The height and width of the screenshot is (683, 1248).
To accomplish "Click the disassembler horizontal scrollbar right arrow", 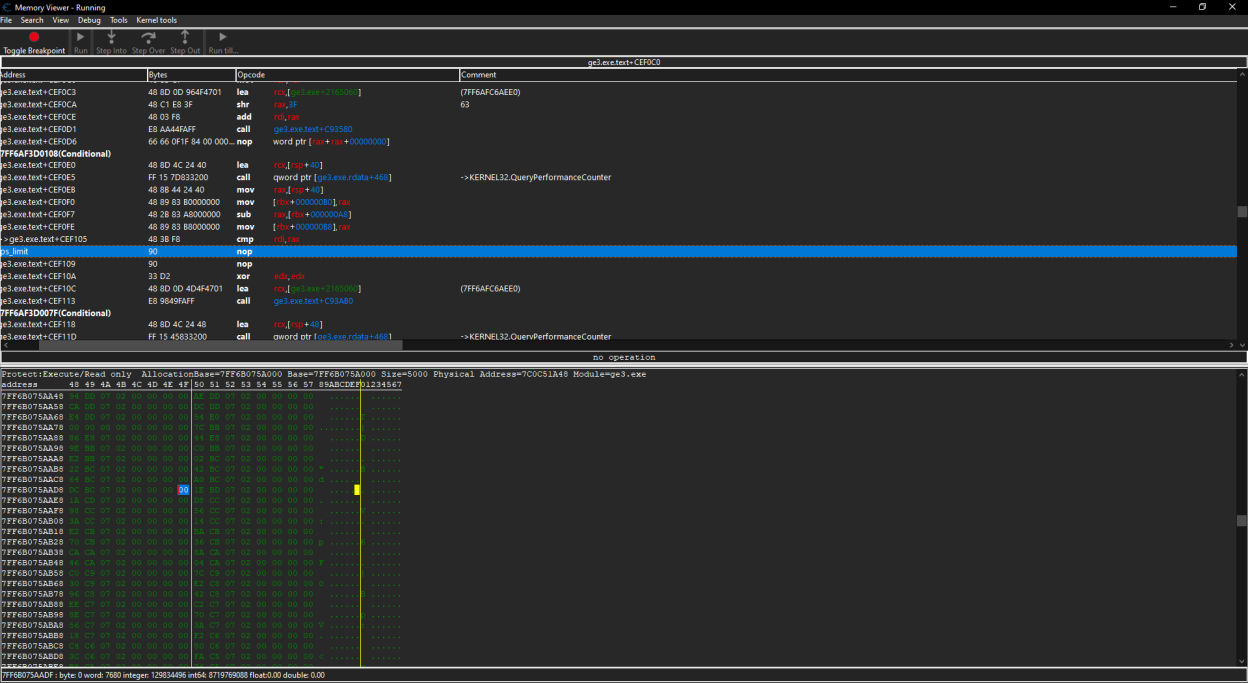I will 1231,345.
